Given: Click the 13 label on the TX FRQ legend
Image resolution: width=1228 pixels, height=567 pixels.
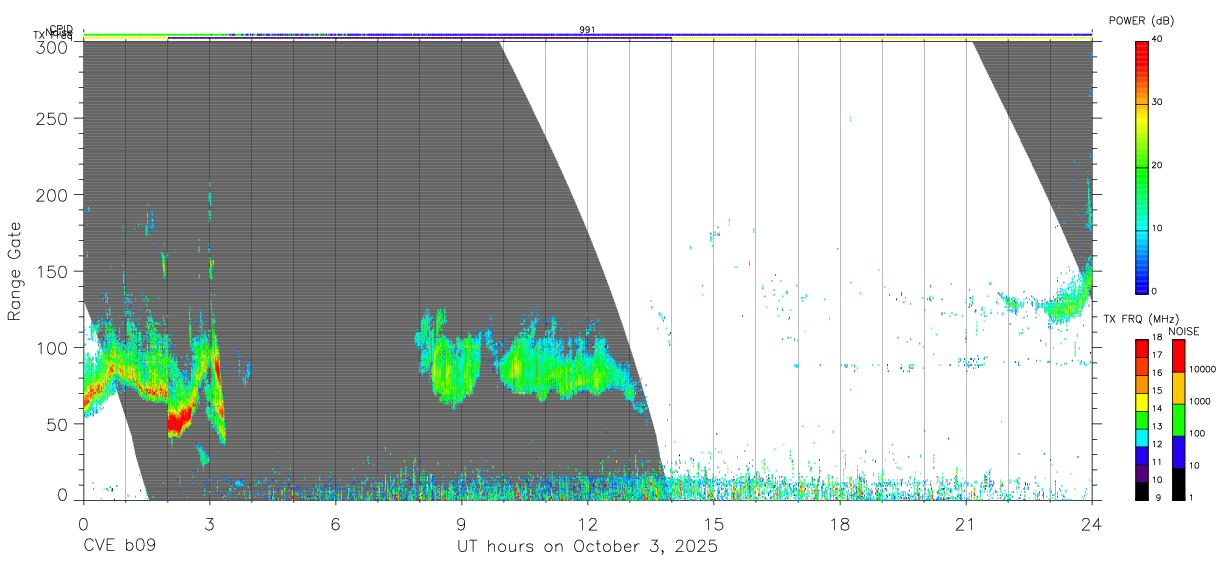Looking at the screenshot, I should [x=1156, y=427].
